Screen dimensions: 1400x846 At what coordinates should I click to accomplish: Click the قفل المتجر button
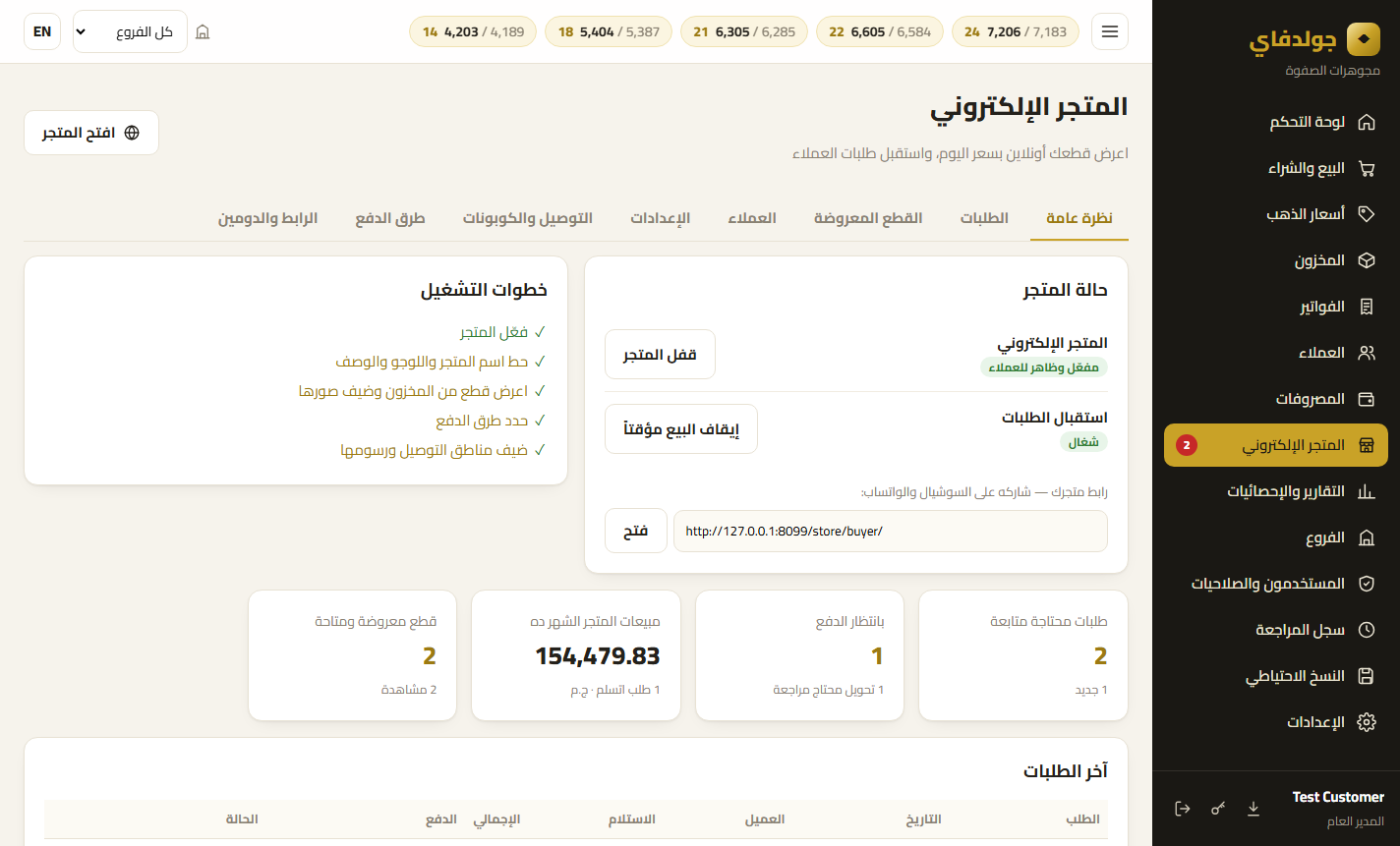(x=660, y=355)
